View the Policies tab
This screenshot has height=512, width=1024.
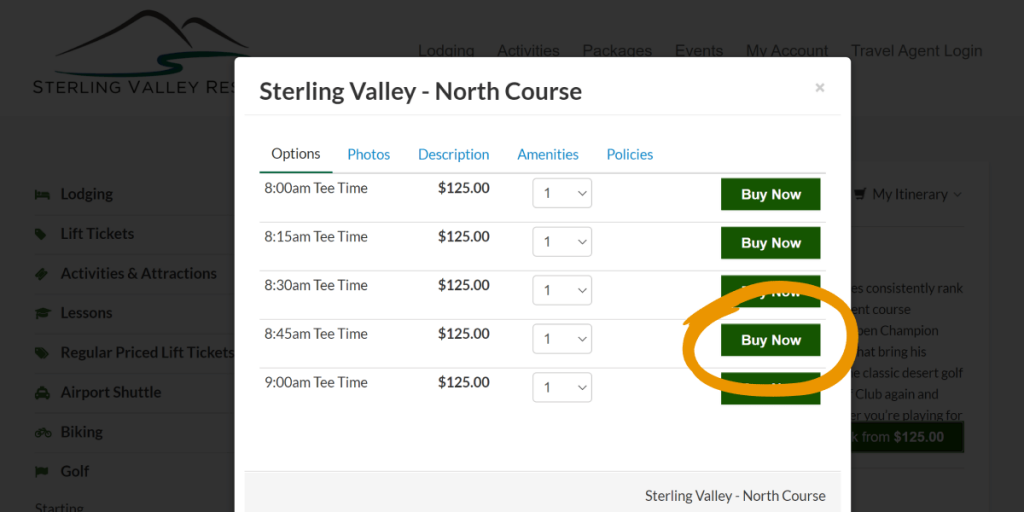tap(629, 154)
